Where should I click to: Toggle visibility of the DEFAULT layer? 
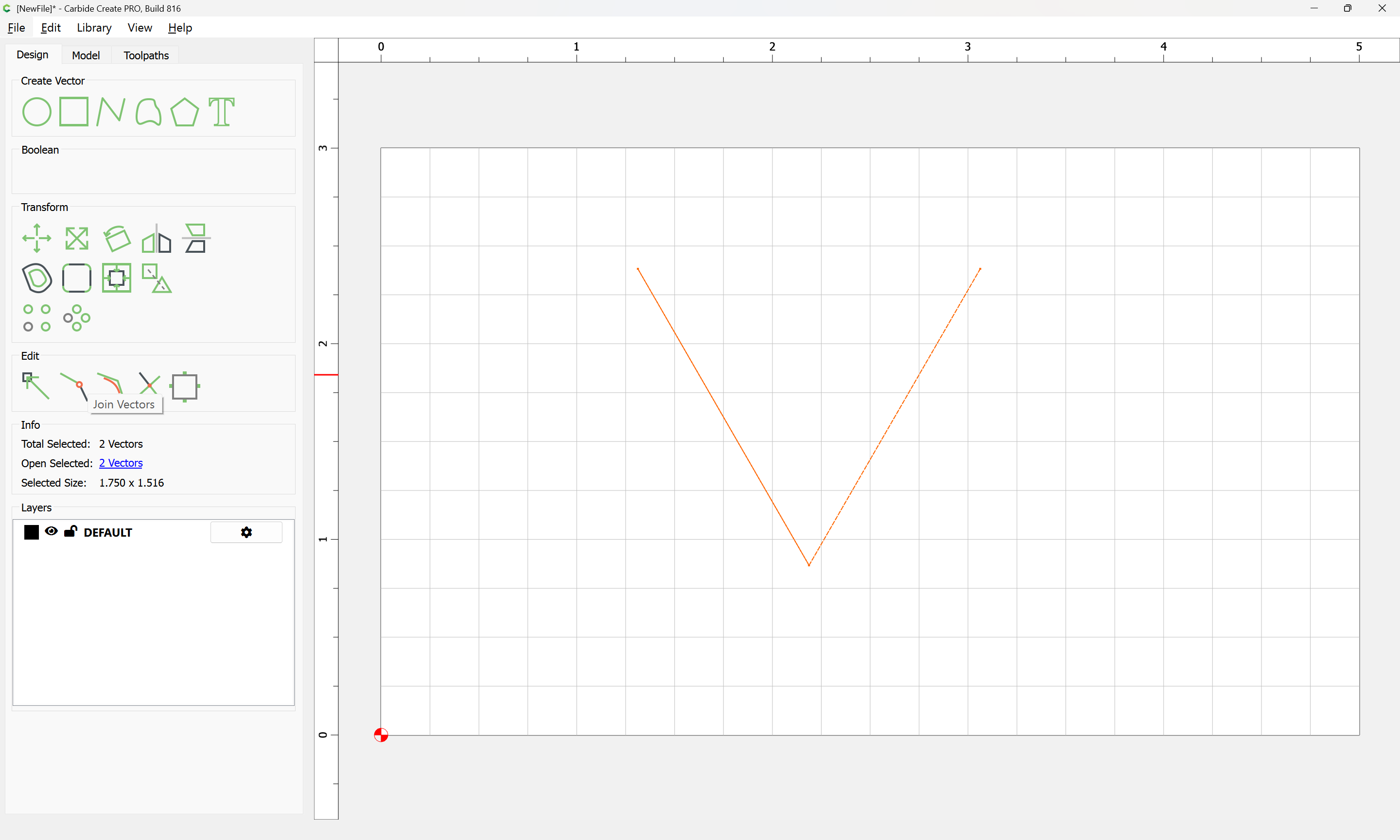click(51, 531)
